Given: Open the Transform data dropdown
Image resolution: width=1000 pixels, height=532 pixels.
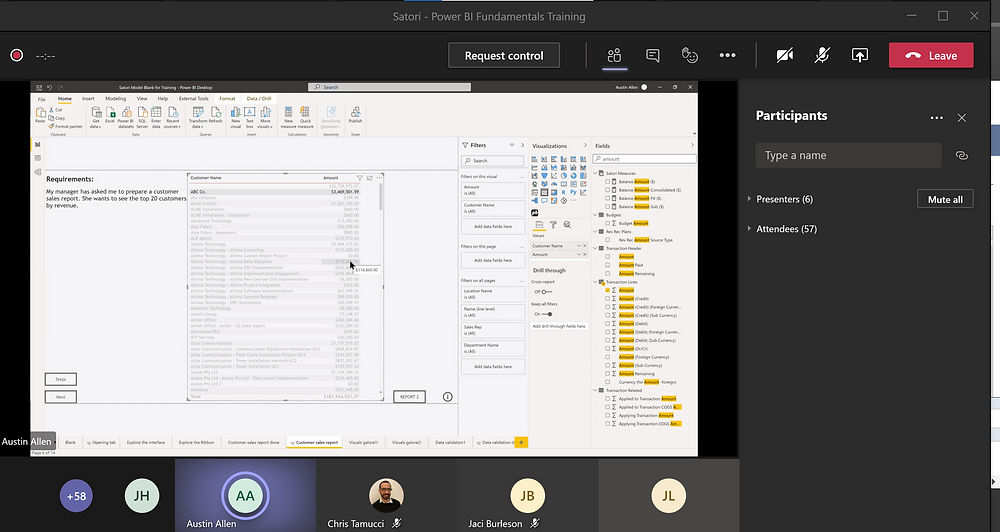Looking at the screenshot, I should click(198, 117).
